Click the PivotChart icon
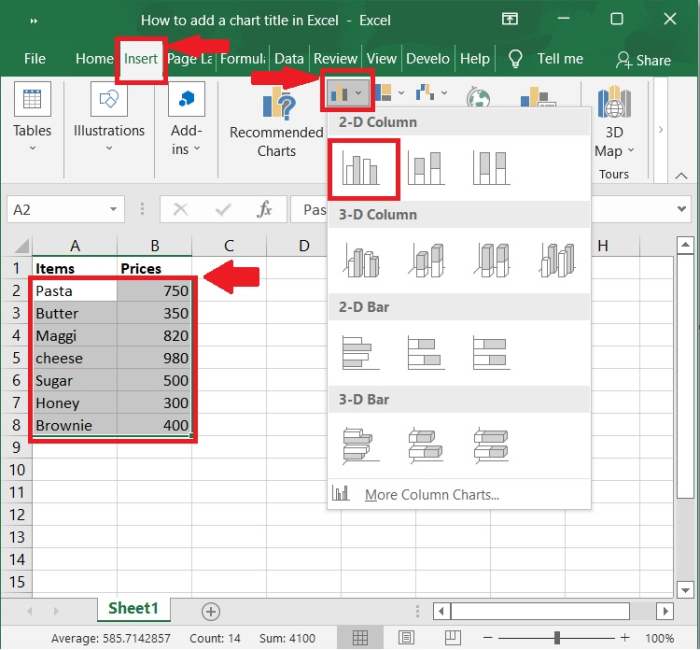Image resolution: width=700 pixels, height=650 pixels. point(538,97)
